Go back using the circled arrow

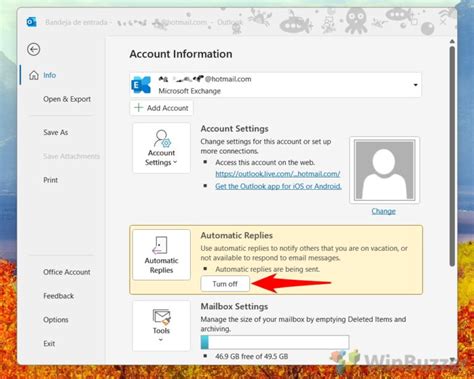click(x=33, y=50)
